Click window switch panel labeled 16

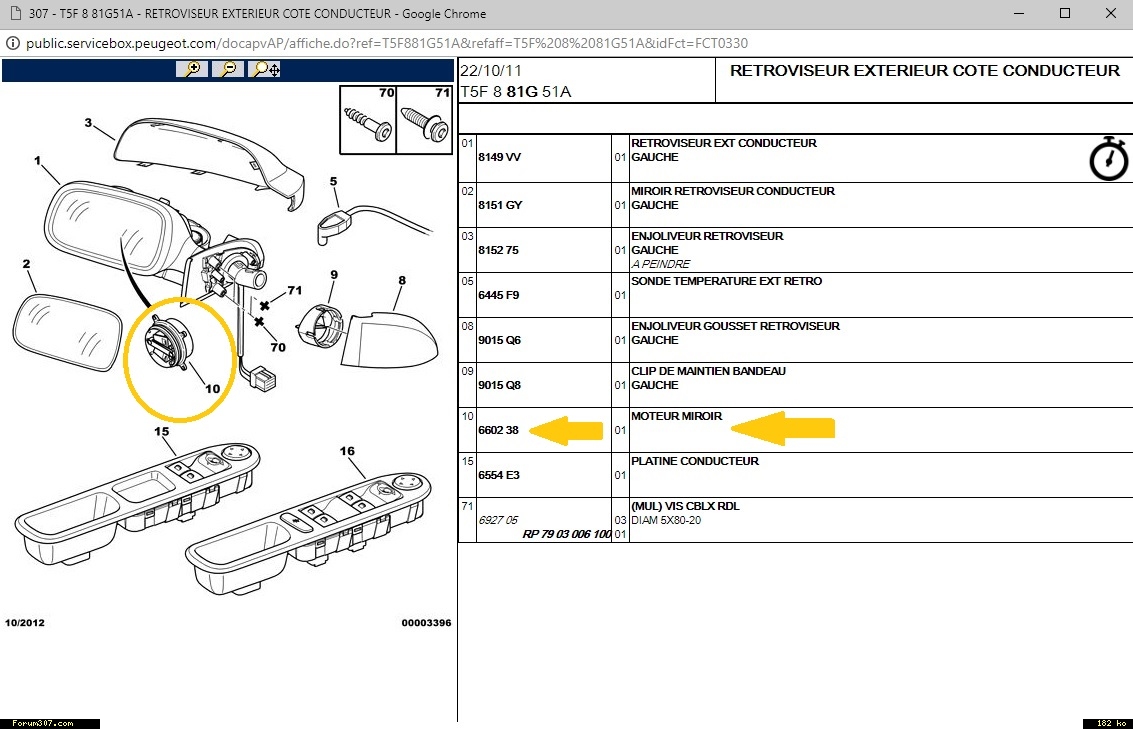coord(309,532)
